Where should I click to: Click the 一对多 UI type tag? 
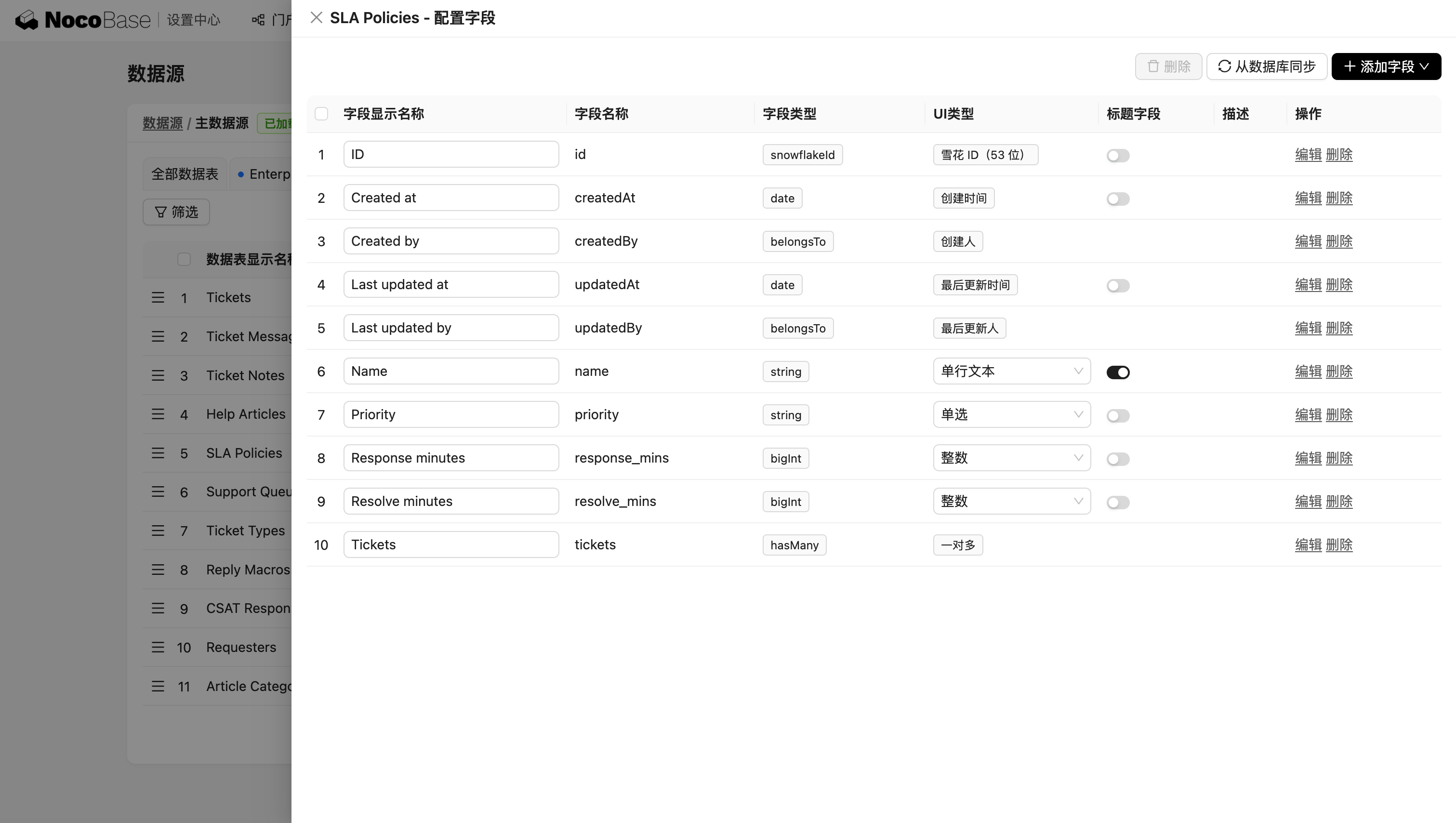tap(958, 545)
